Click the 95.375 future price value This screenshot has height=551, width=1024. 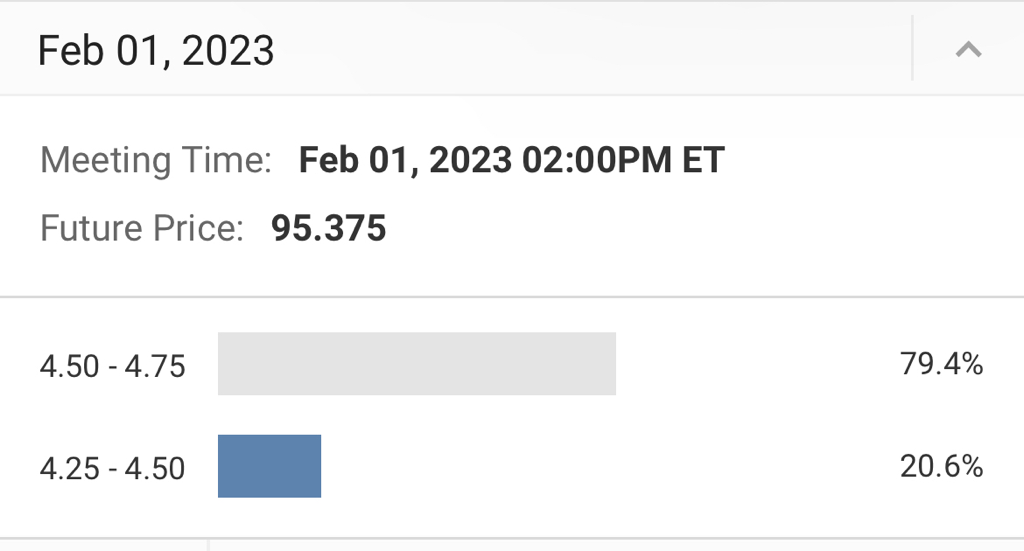(x=329, y=229)
